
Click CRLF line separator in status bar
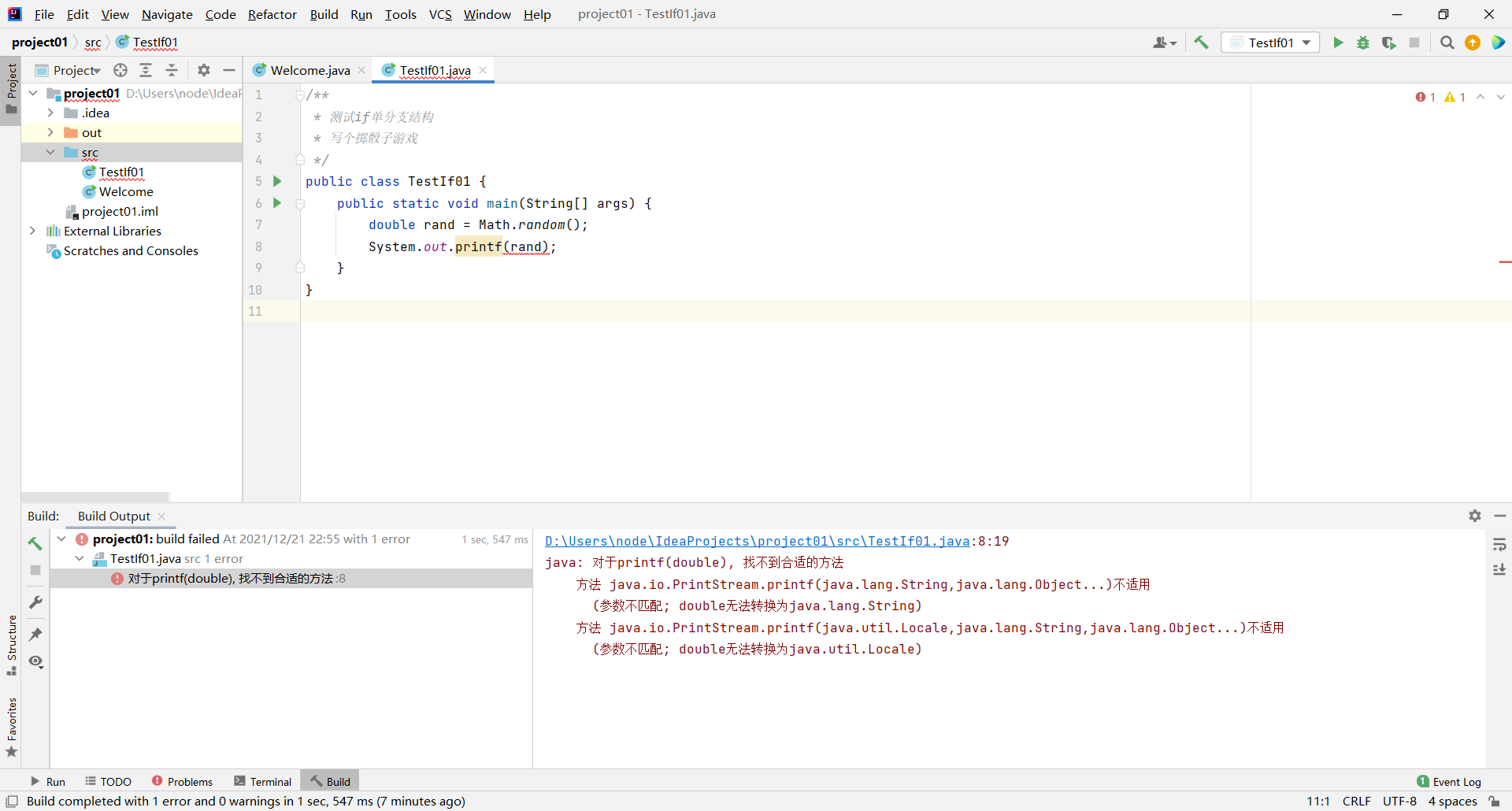(1356, 802)
